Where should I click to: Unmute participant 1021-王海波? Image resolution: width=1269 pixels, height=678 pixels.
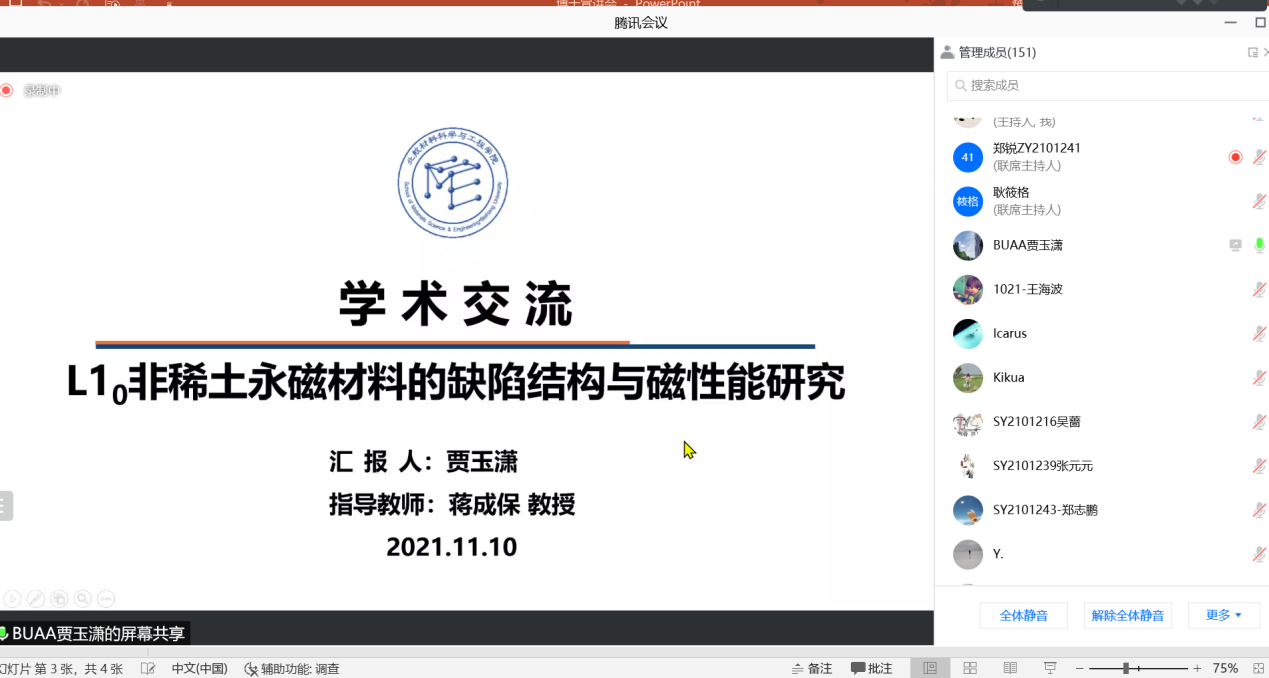point(1259,289)
